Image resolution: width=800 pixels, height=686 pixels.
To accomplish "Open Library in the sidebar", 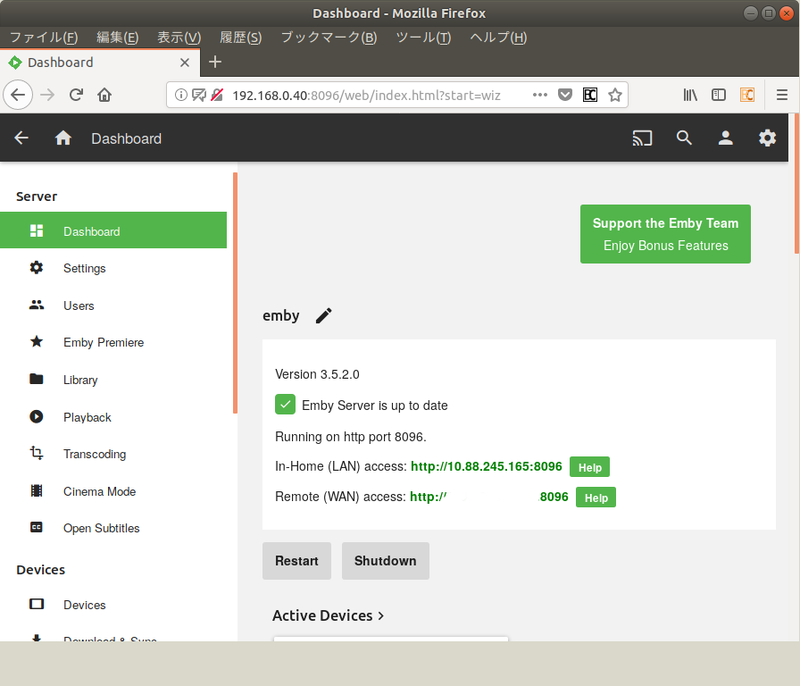I will click(x=113, y=379).
